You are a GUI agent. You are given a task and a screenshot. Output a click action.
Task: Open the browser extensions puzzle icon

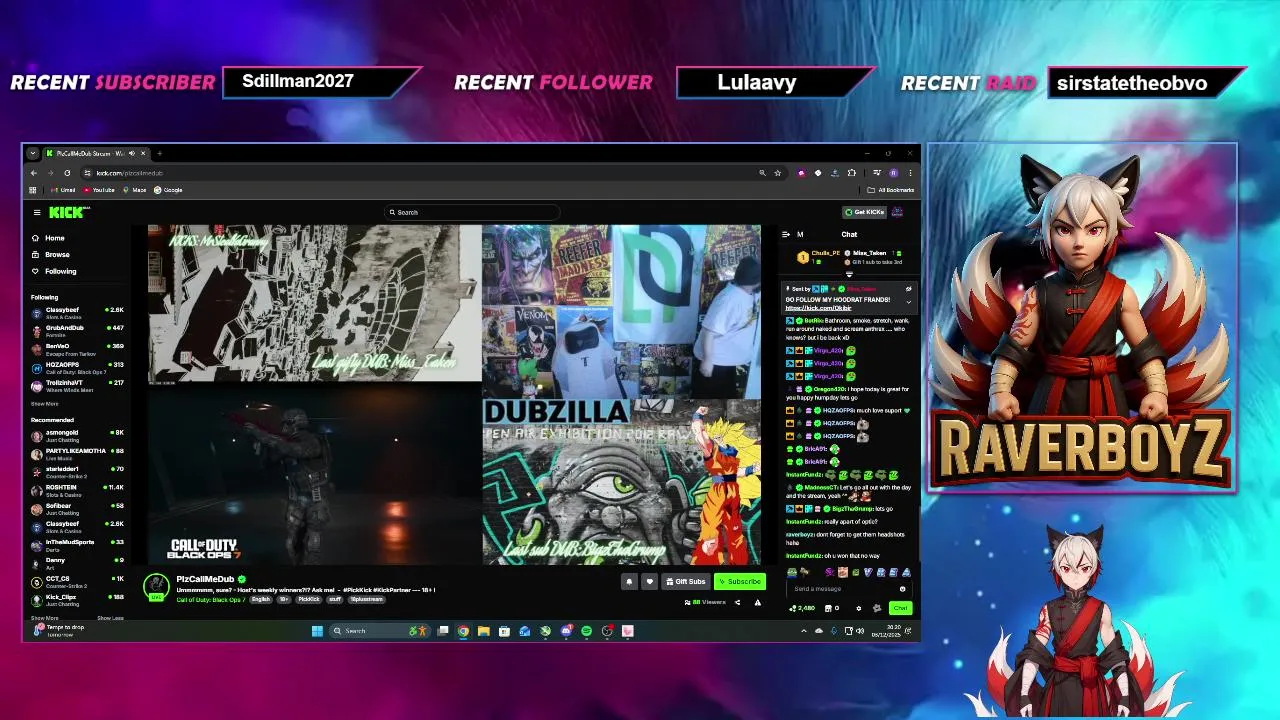click(851, 173)
